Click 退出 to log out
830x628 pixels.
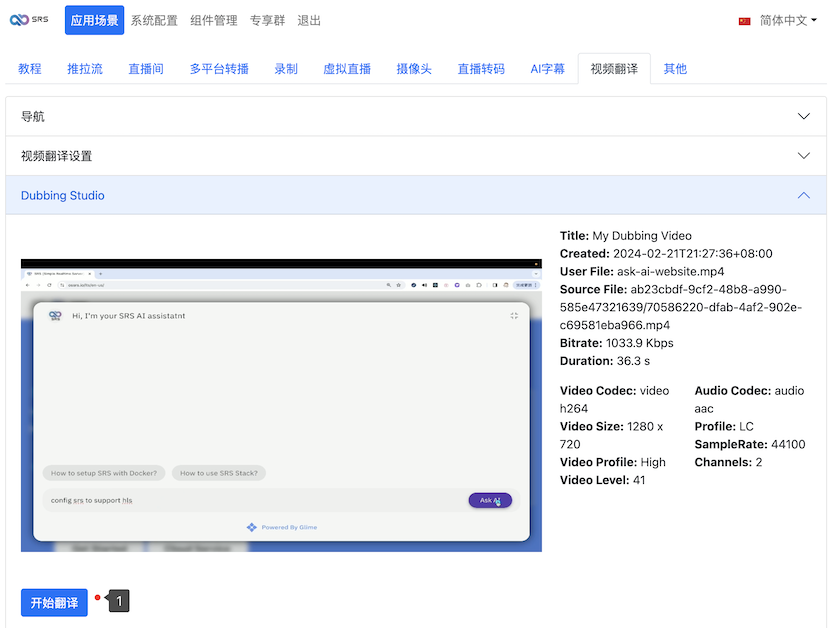coord(309,20)
